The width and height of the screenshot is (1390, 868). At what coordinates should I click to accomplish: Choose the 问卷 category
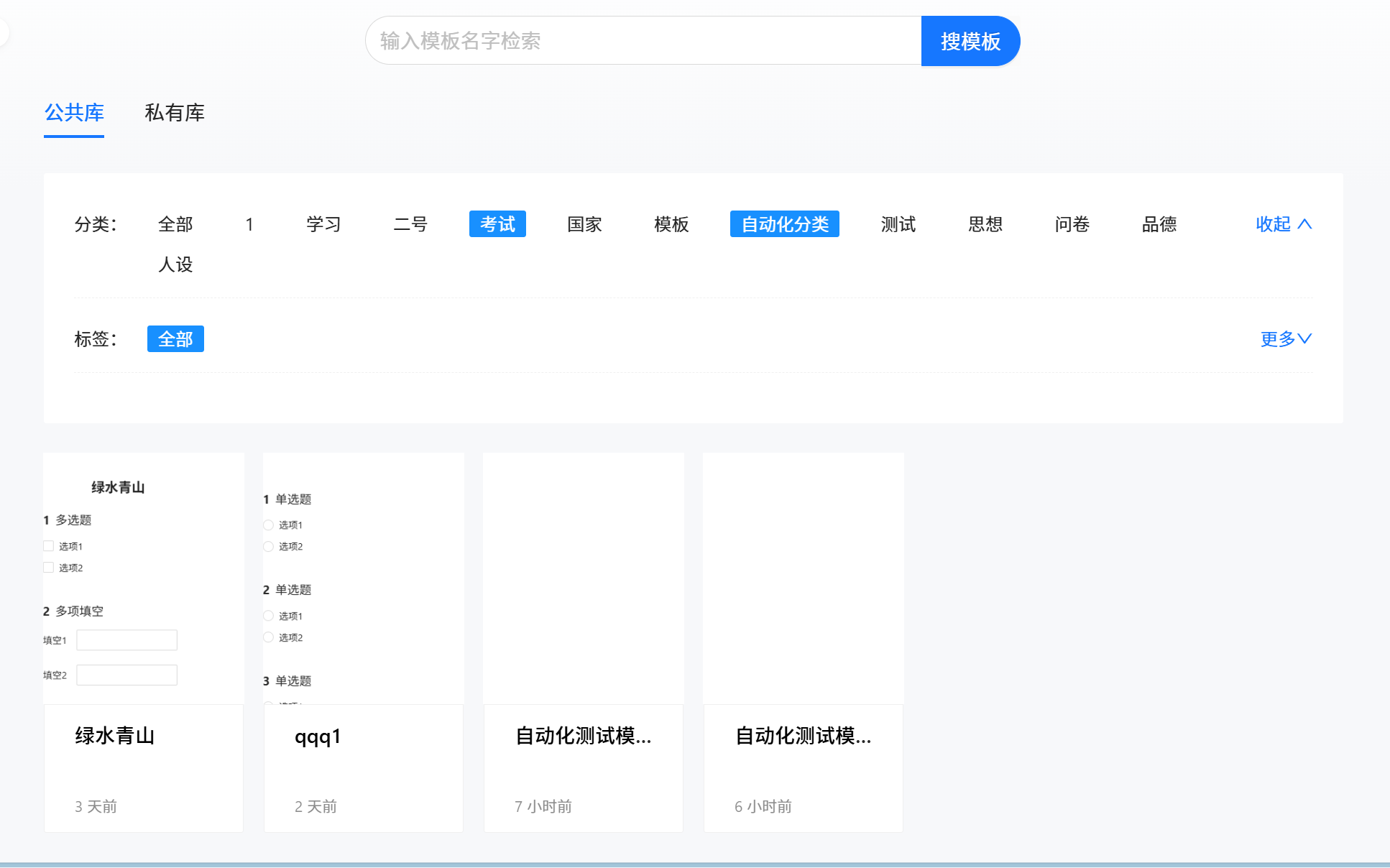tap(1072, 224)
